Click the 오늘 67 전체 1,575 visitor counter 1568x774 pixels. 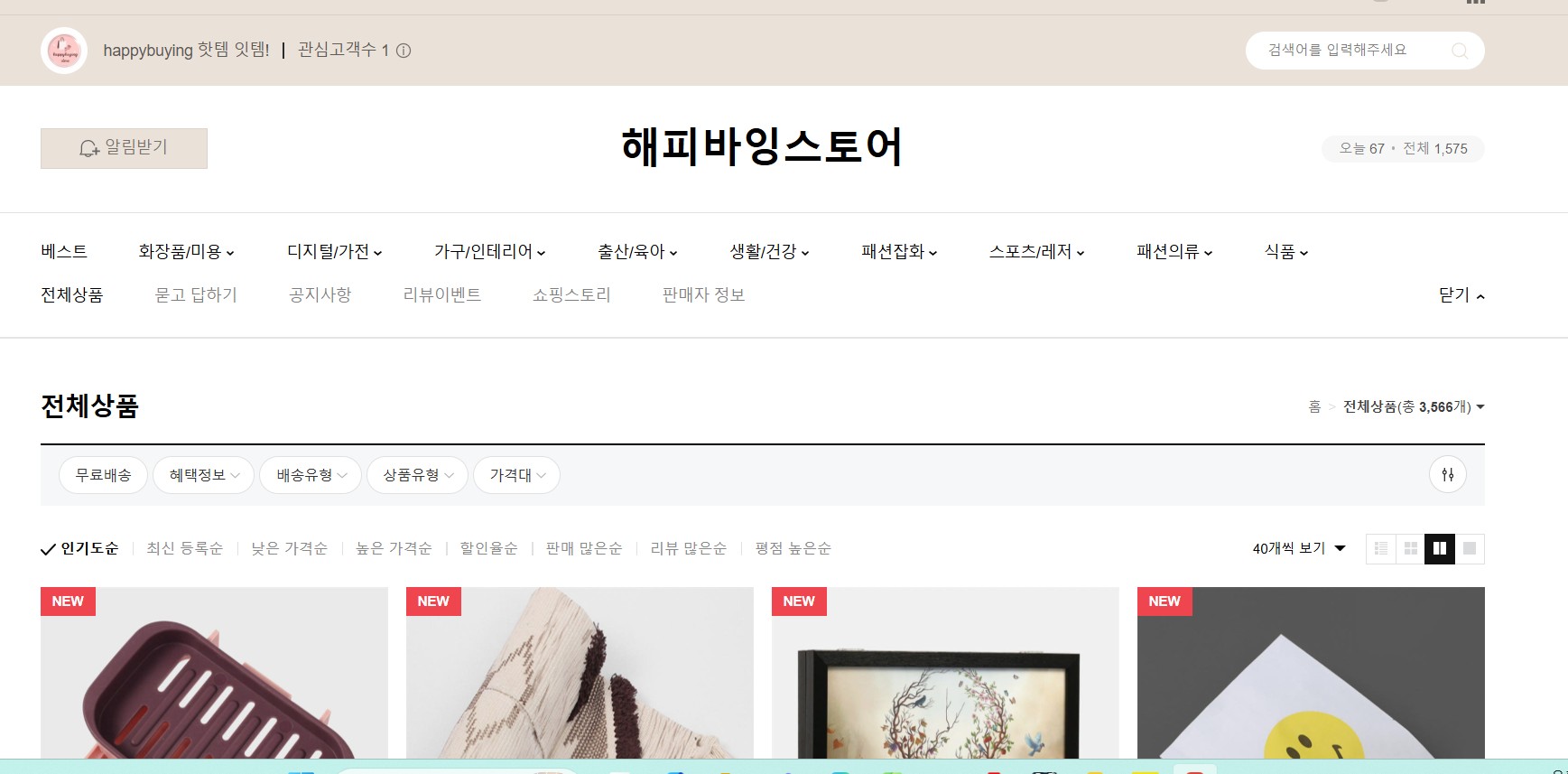click(1403, 149)
